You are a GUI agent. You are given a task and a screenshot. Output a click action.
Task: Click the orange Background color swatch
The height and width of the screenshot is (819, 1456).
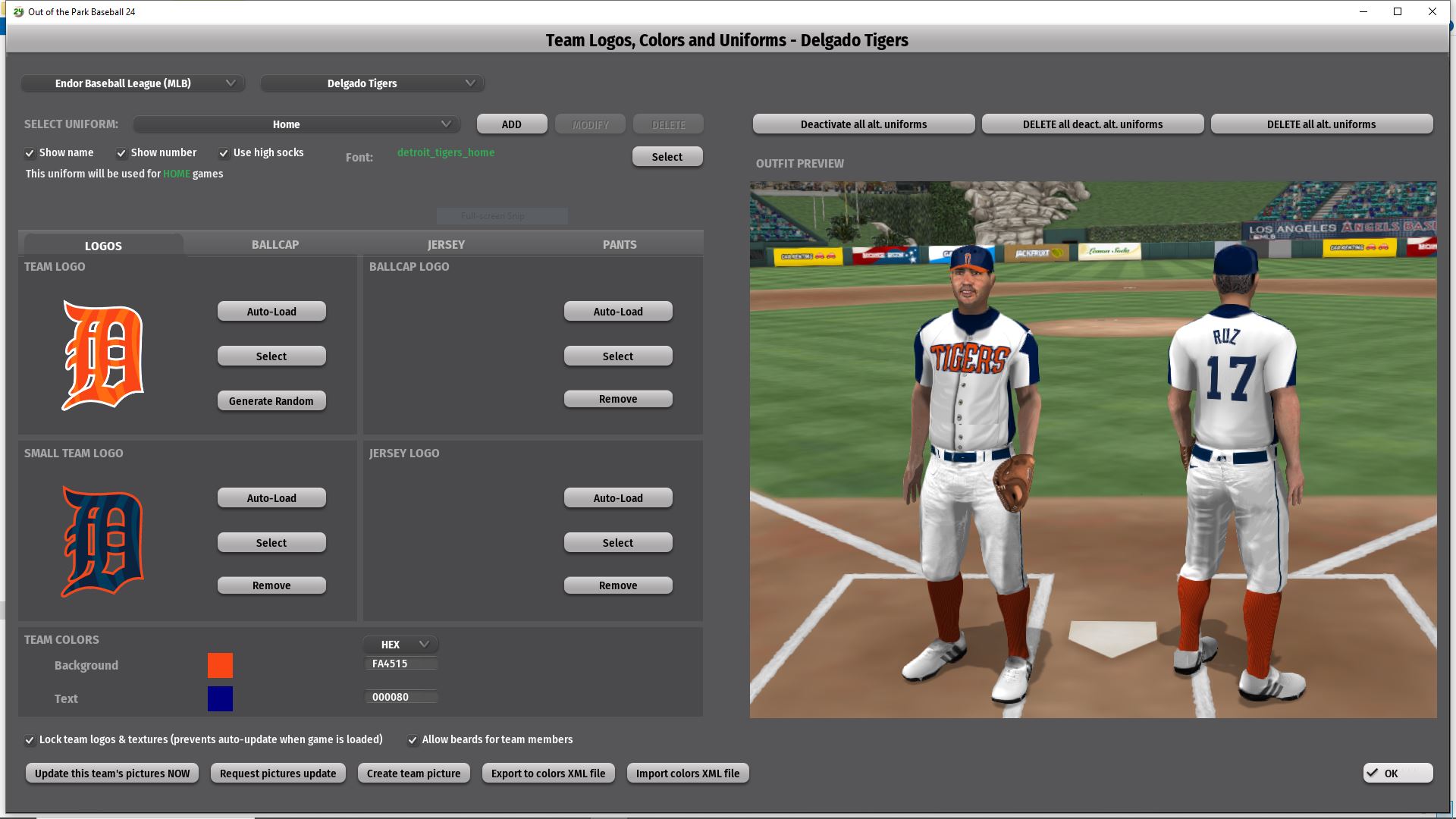click(220, 666)
